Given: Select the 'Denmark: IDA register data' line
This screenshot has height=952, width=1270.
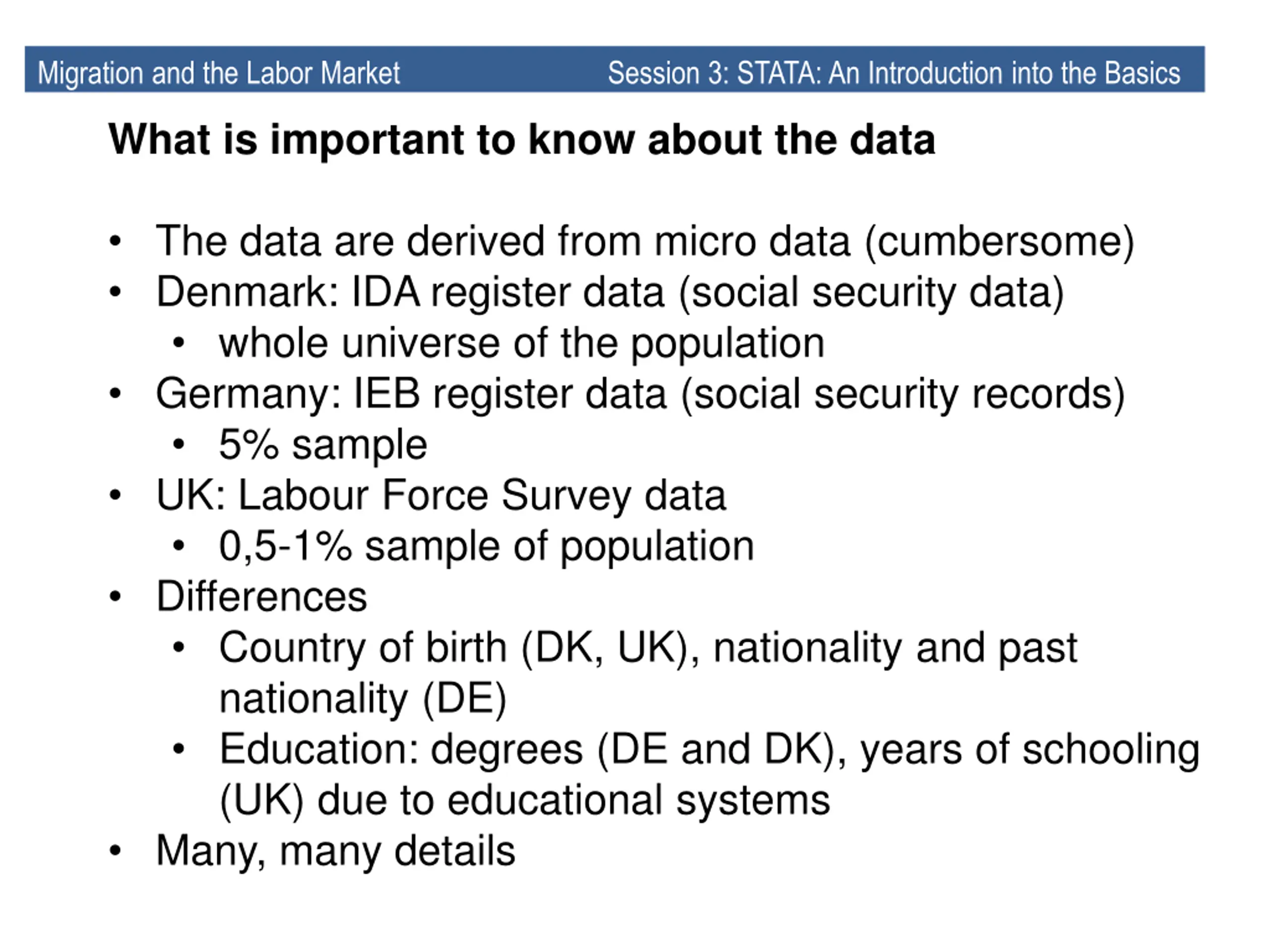Looking at the screenshot, I should click(x=610, y=293).
